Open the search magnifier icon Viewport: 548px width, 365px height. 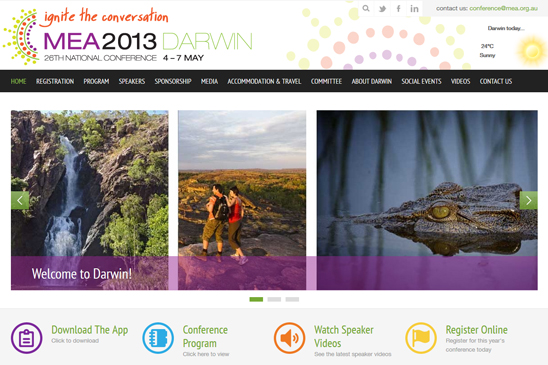coord(366,8)
